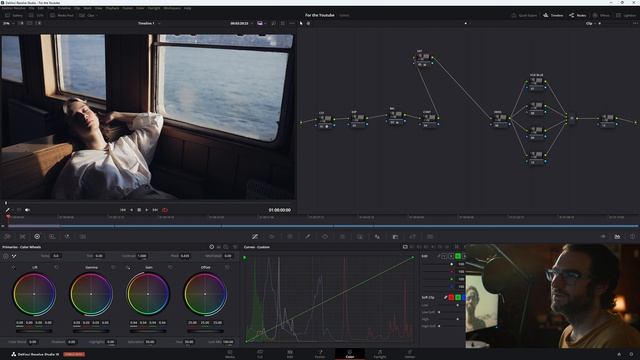
Task: Toggle the Media Pool panel
Action: (62, 15)
